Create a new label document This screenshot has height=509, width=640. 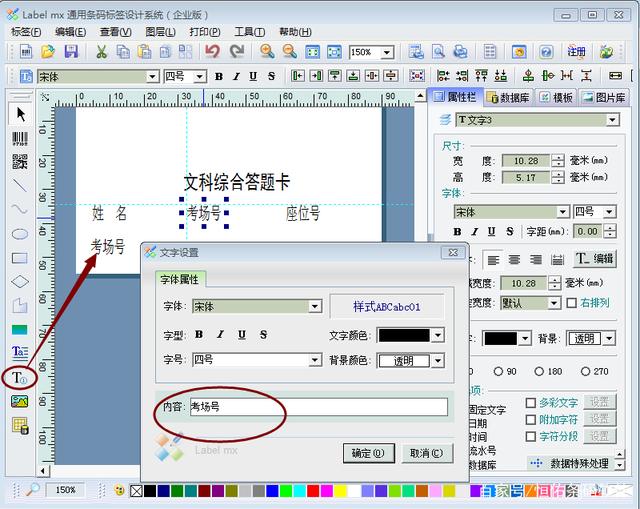point(26,51)
